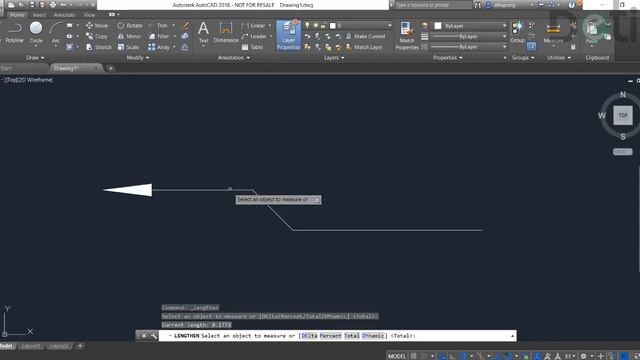Expand command line history arrow

tap(512, 336)
